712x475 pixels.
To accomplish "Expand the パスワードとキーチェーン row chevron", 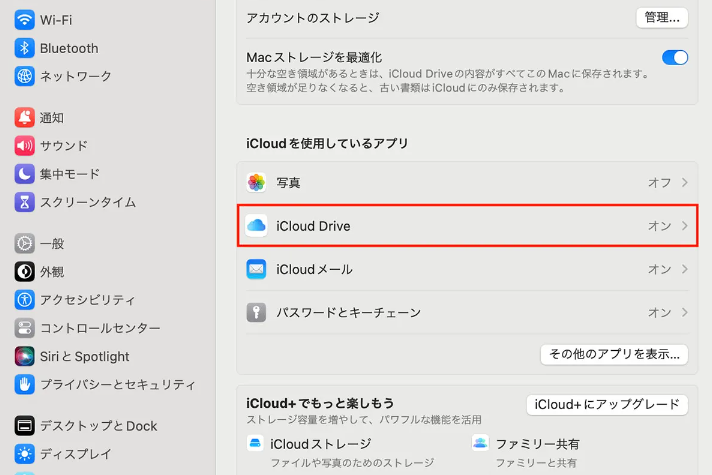I will (x=685, y=313).
